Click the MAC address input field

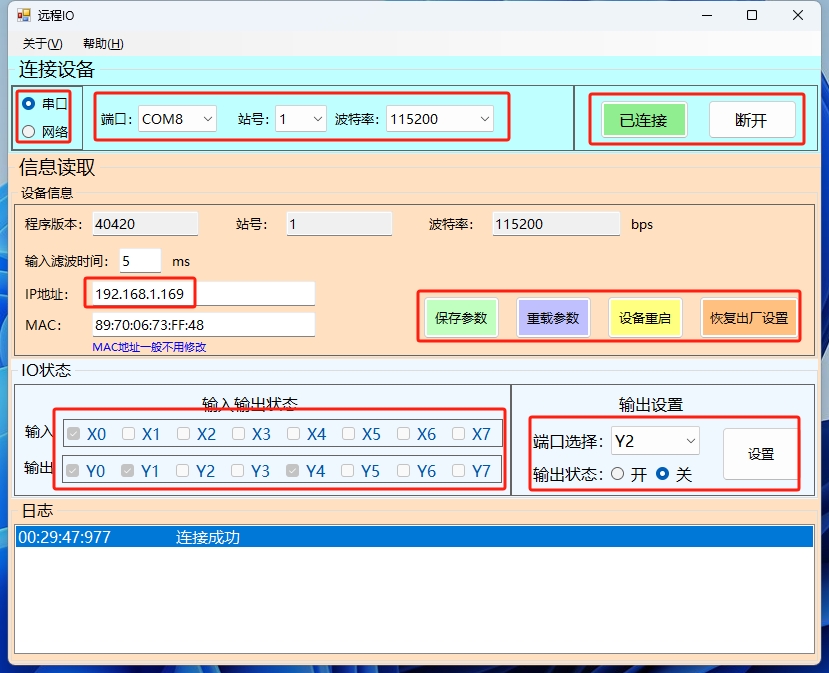[204, 325]
